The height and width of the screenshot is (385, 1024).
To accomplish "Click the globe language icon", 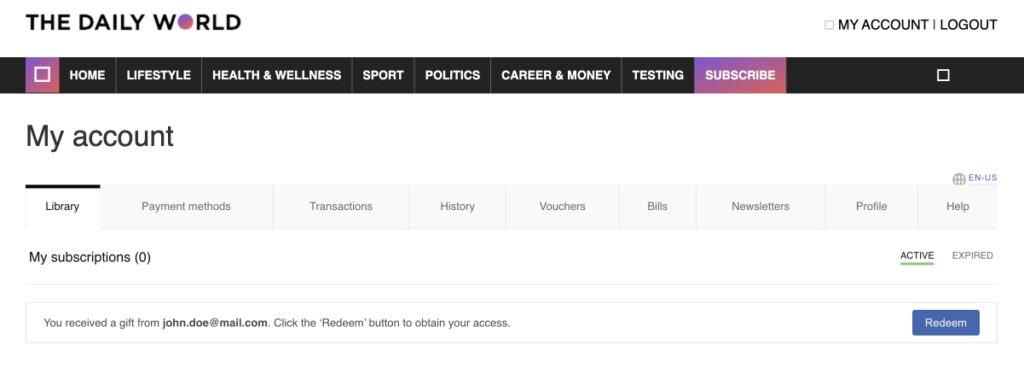I will click(959, 179).
